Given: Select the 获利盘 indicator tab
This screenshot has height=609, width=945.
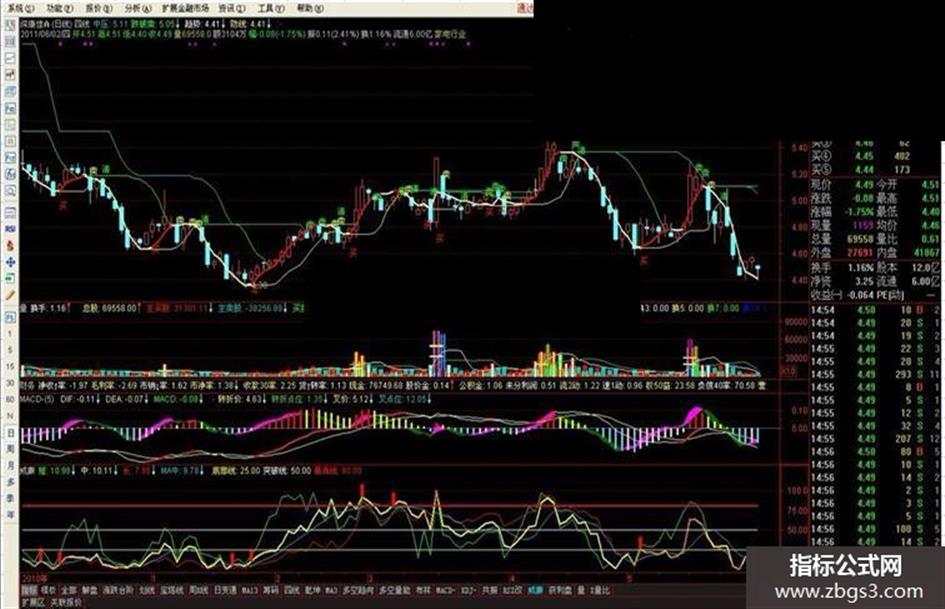Looking at the screenshot, I should tap(560, 590).
